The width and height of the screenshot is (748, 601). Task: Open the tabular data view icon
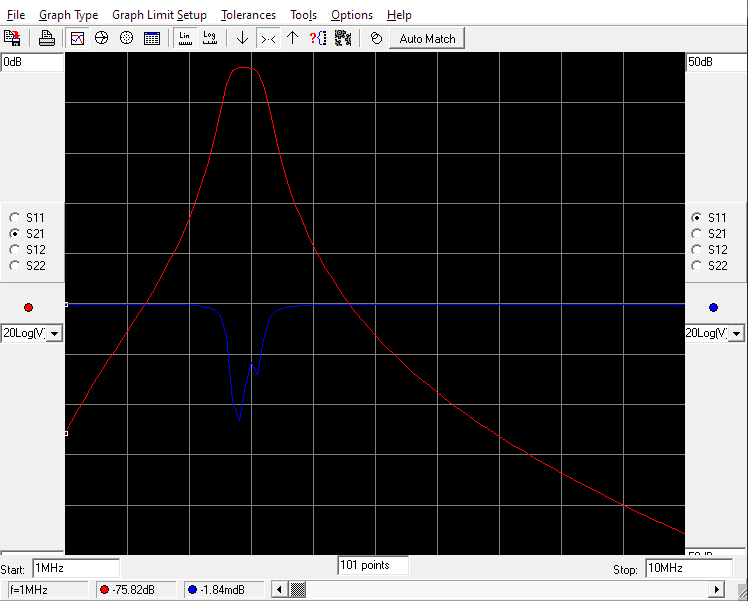(152, 38)
